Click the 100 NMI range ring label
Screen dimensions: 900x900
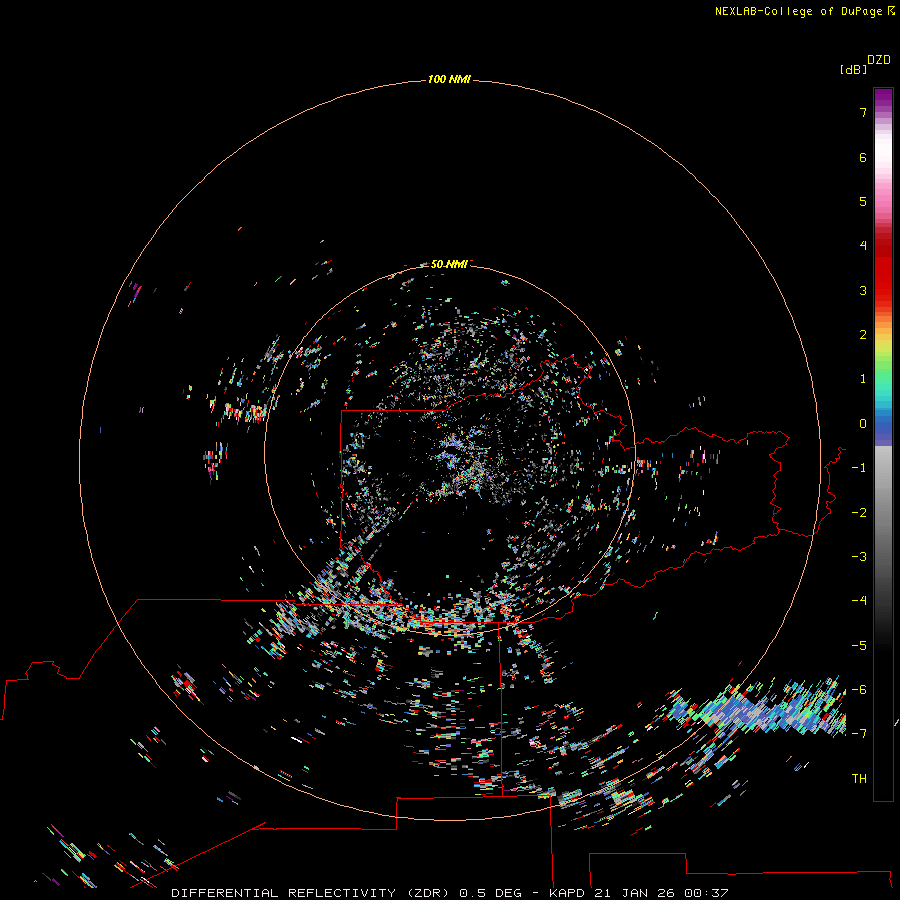449,79
